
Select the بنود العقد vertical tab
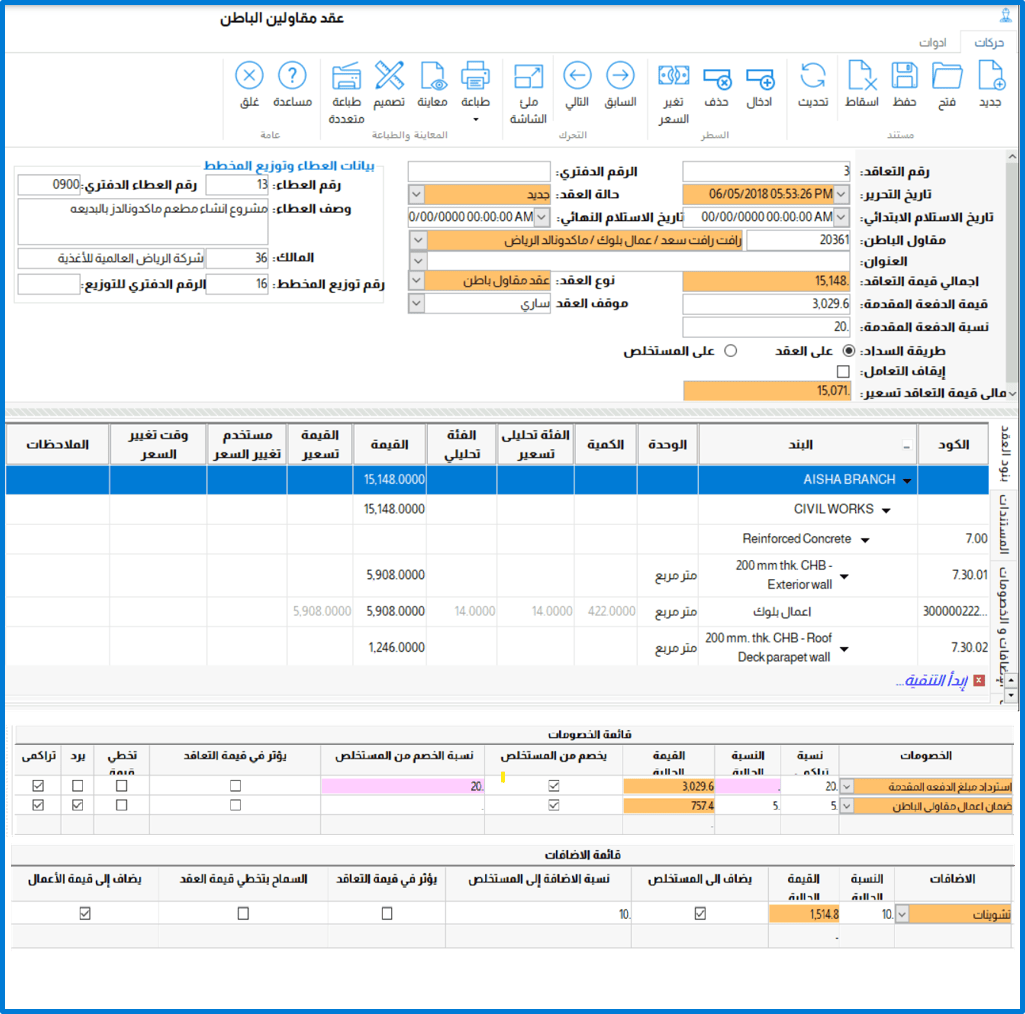1005,456
